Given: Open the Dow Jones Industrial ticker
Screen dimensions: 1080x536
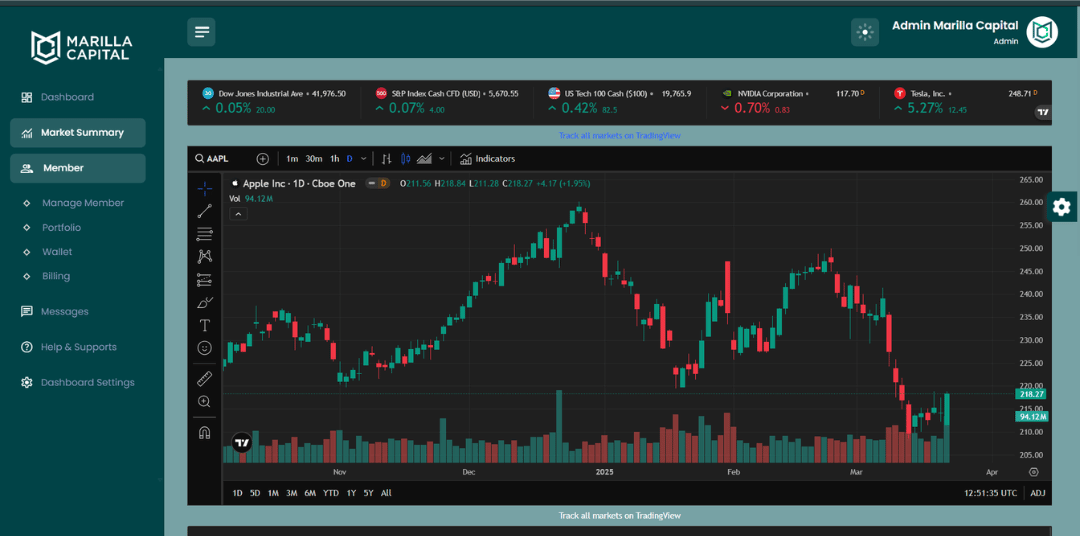Looking at the screenshot, I should 273,101.
